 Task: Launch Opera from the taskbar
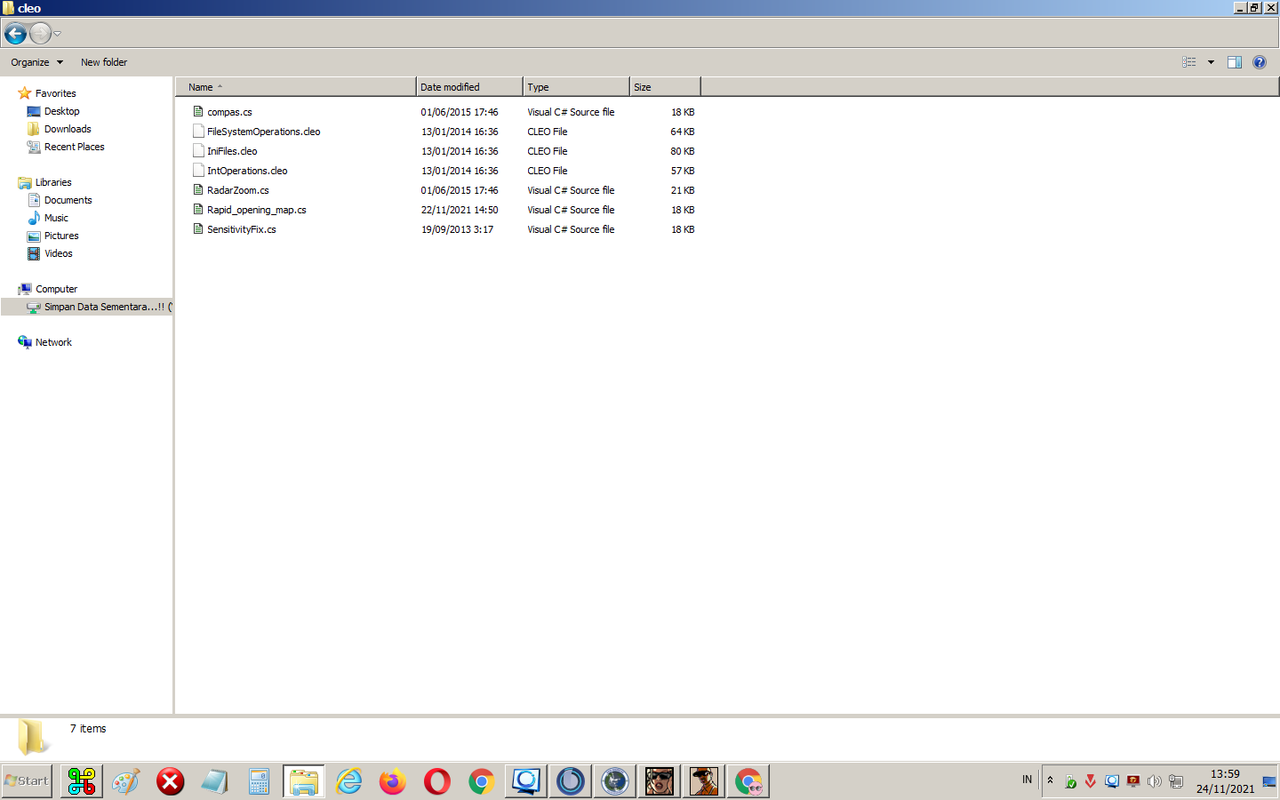coord(437,781)
